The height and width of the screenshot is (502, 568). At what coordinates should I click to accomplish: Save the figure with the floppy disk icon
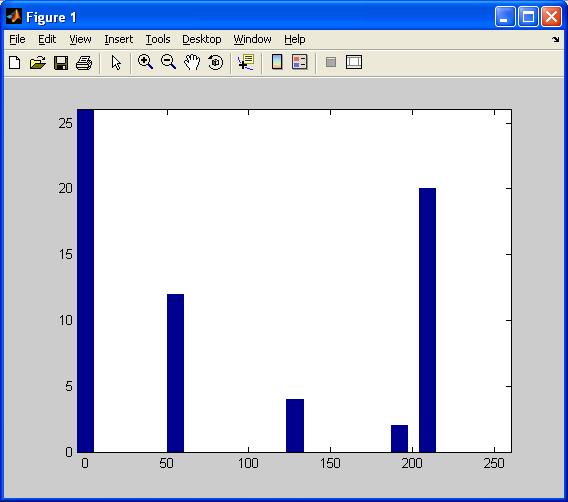[x=61, y=63]
